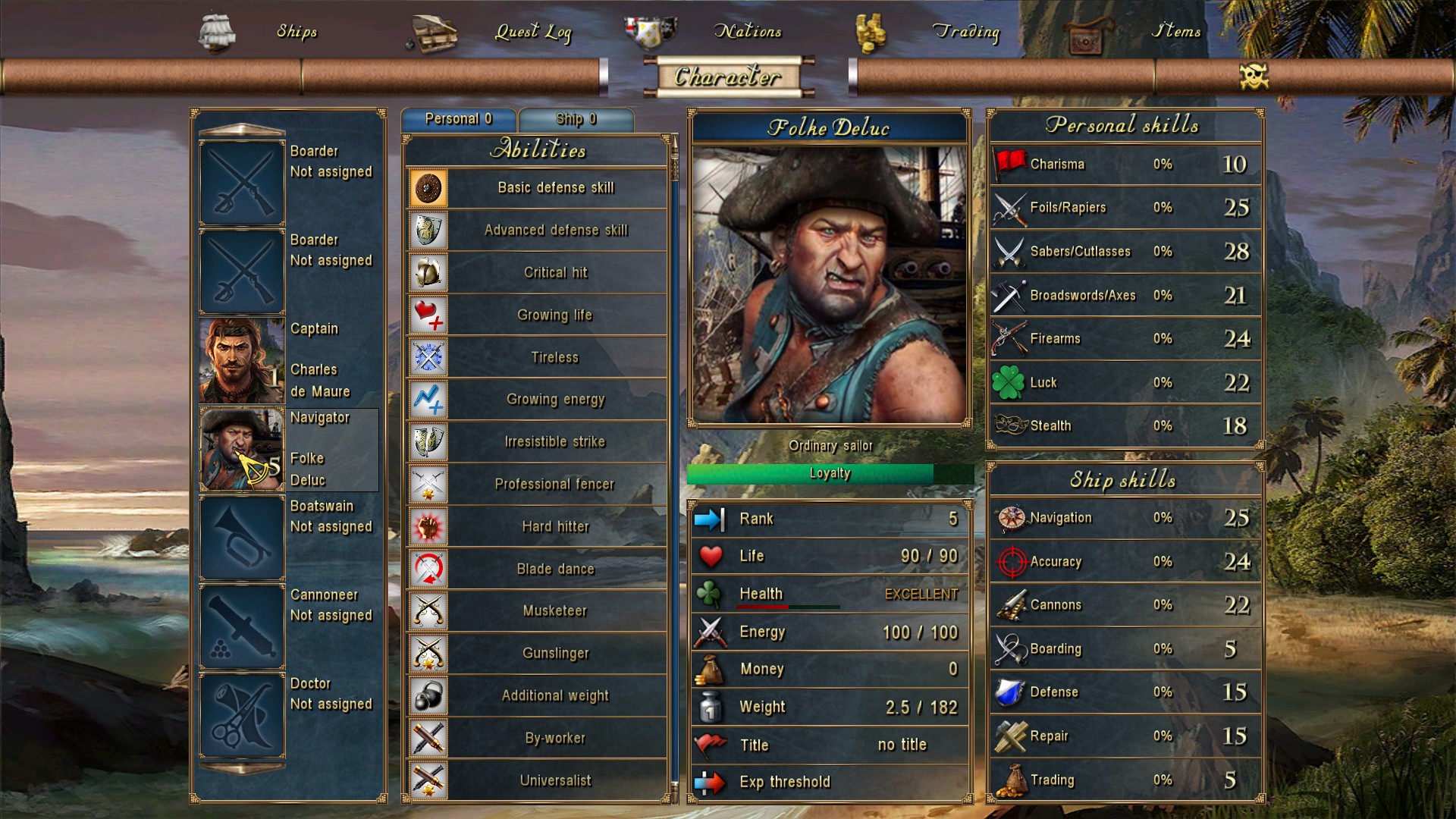Click the Nations shield icon
Screen dimensions: 1456x819
click(650, 32)
